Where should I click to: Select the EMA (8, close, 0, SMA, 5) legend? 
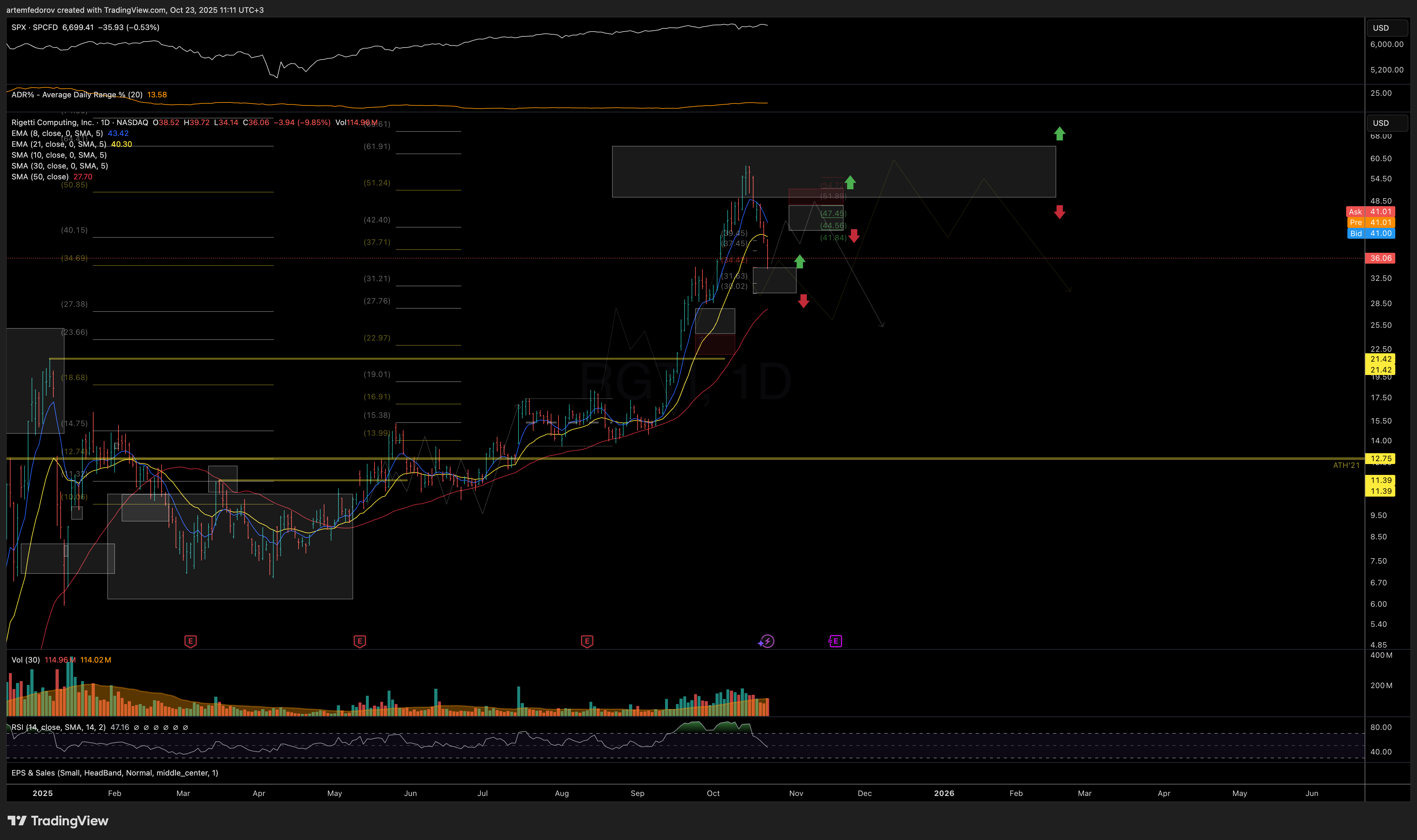coord(57,133)
